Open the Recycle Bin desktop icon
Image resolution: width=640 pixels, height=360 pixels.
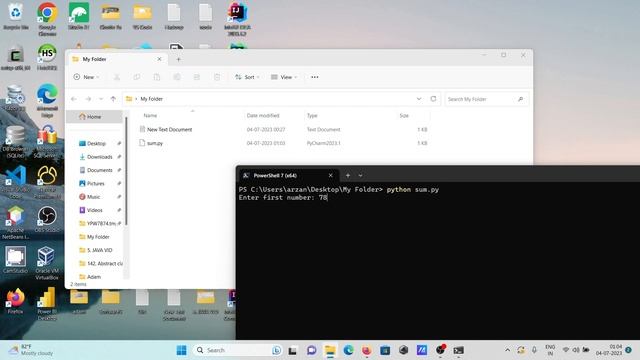tap(15, 16)
